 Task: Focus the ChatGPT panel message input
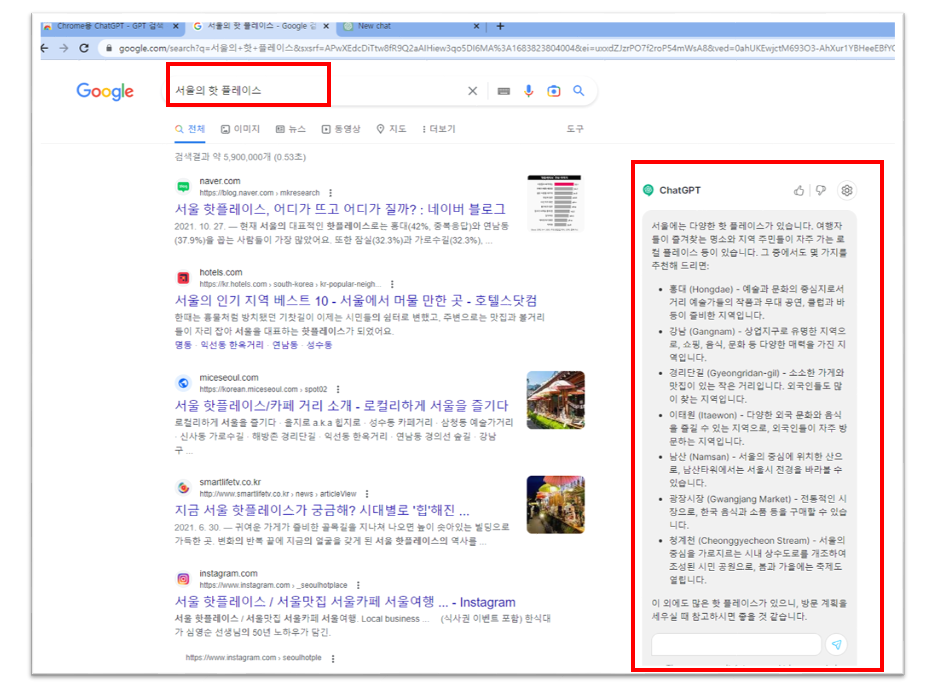736,645
